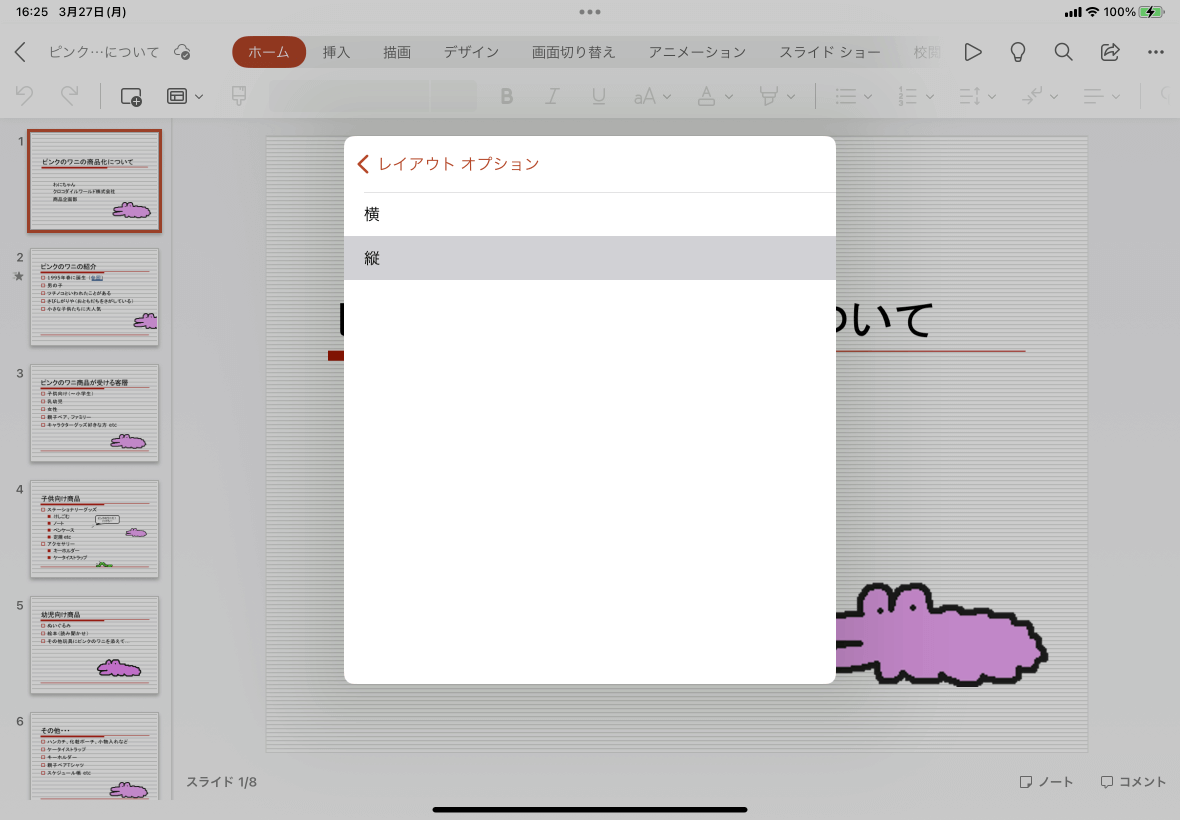Screen dimensions: 1180x820
Task: Tap the スライド 1/8 counter
Action: (221, 782)
